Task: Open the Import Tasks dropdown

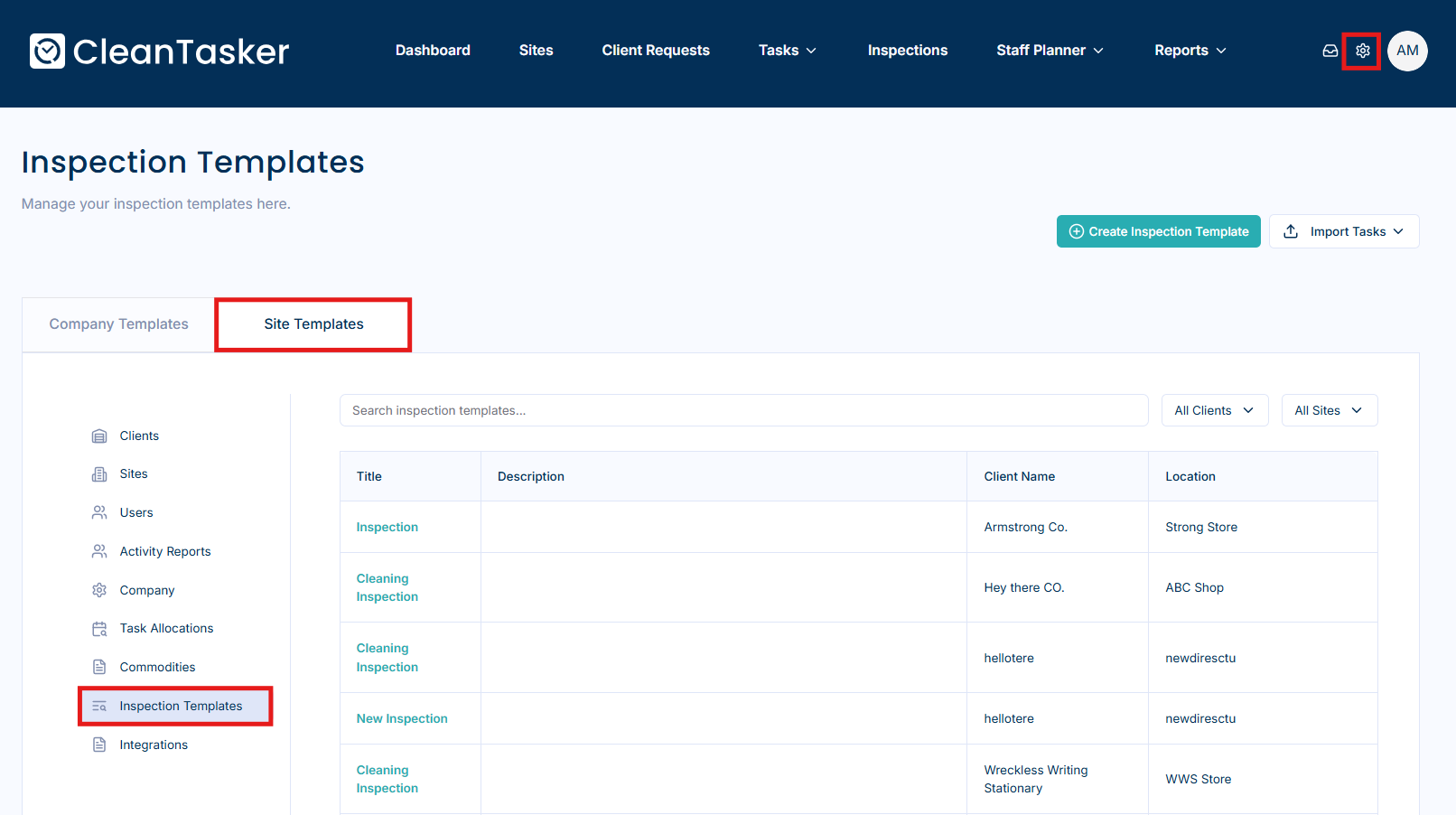Action: tap(1344, 231)
